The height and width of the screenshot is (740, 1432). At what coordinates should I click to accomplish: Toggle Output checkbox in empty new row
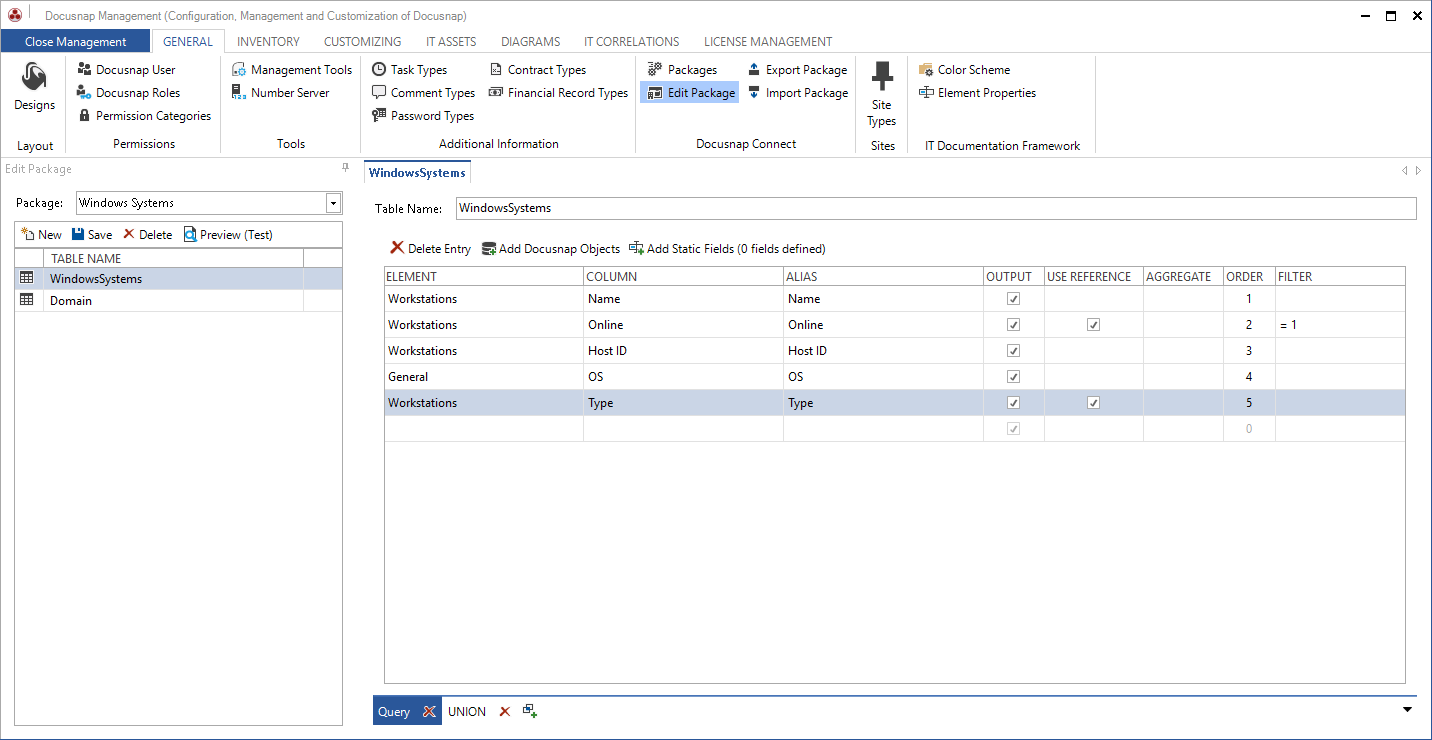[x=1013, y=429]
